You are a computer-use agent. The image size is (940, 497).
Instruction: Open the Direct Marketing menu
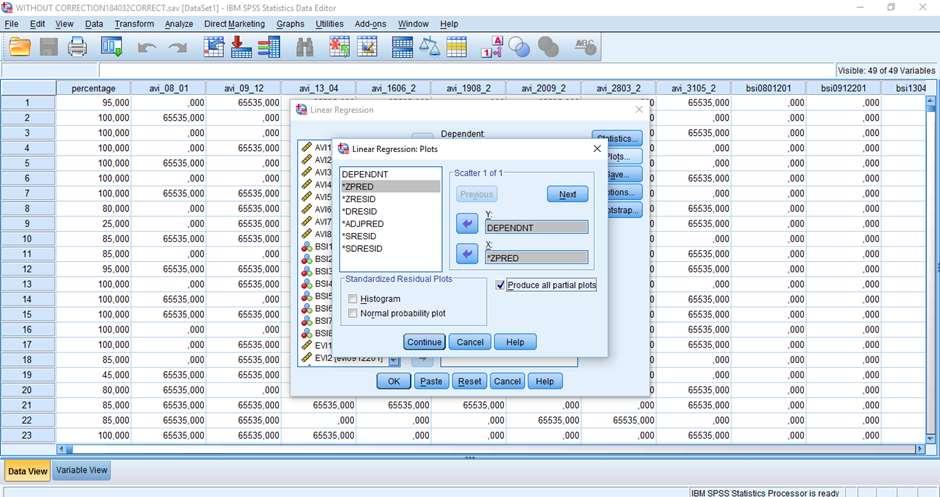click(234, 24)
